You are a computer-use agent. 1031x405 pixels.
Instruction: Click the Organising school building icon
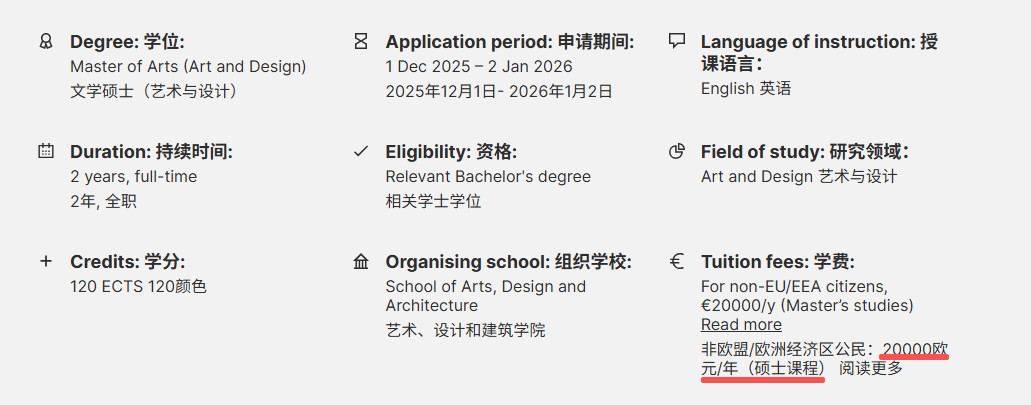tap(361, 262)
